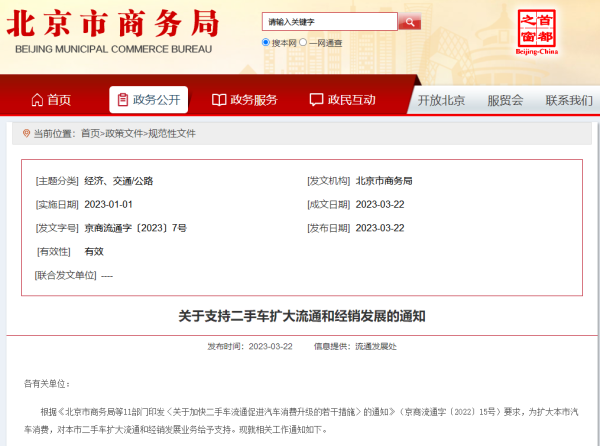
Task: Open the 政务服务 navigation menu
Action: pos(253,100)
